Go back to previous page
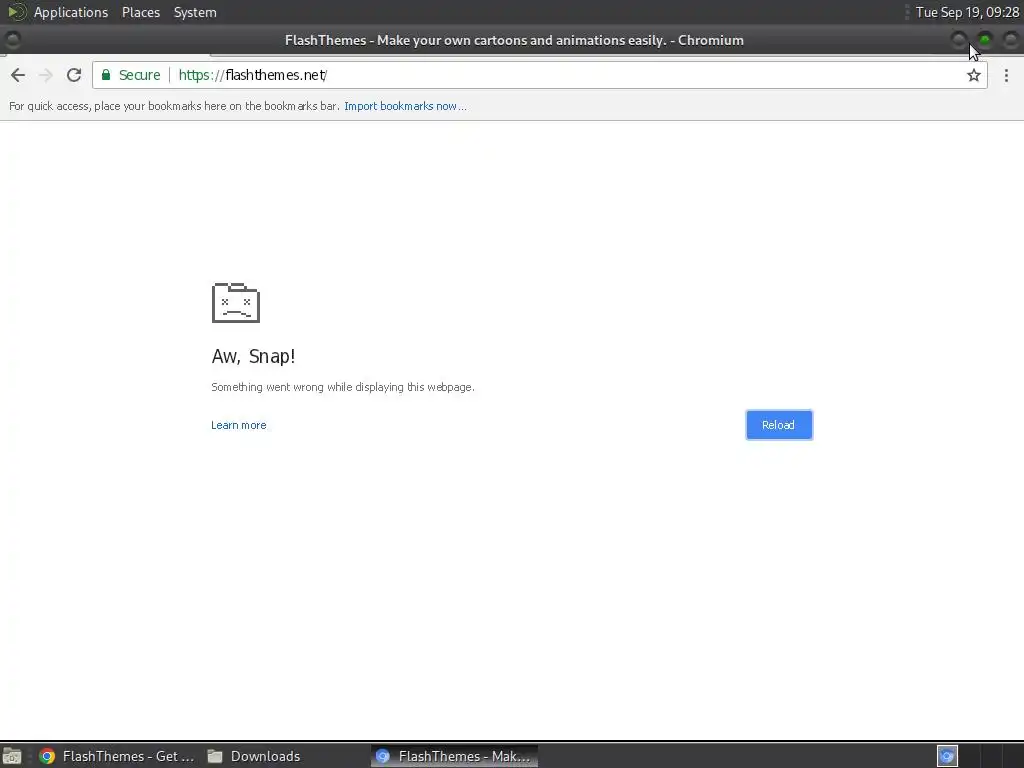1024x768 pixels. 18,75
